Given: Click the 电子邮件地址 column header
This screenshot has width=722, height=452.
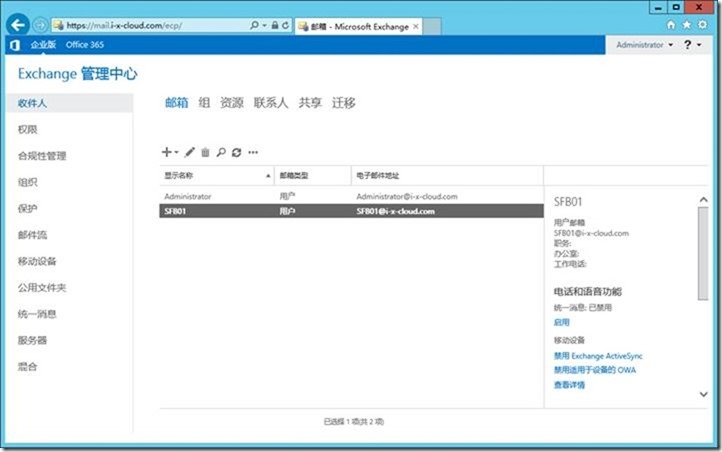Looking at the screenshot, I should pos(447,175).
